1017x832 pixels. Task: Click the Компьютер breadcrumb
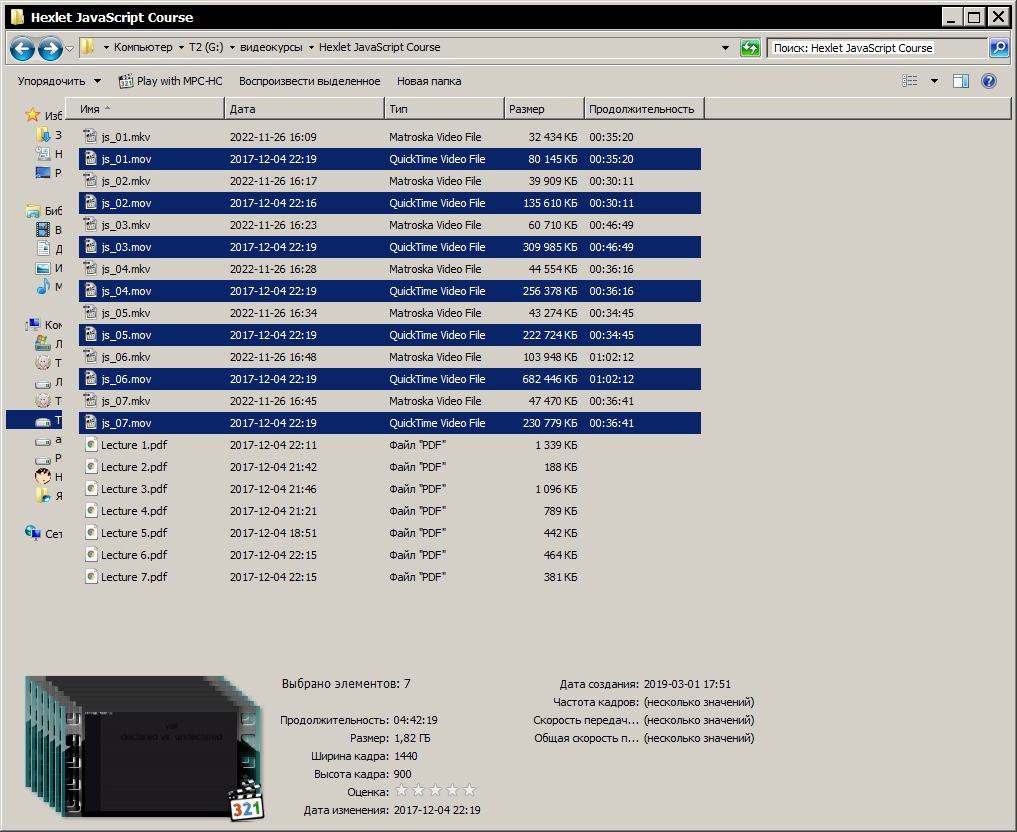[143, 47]
